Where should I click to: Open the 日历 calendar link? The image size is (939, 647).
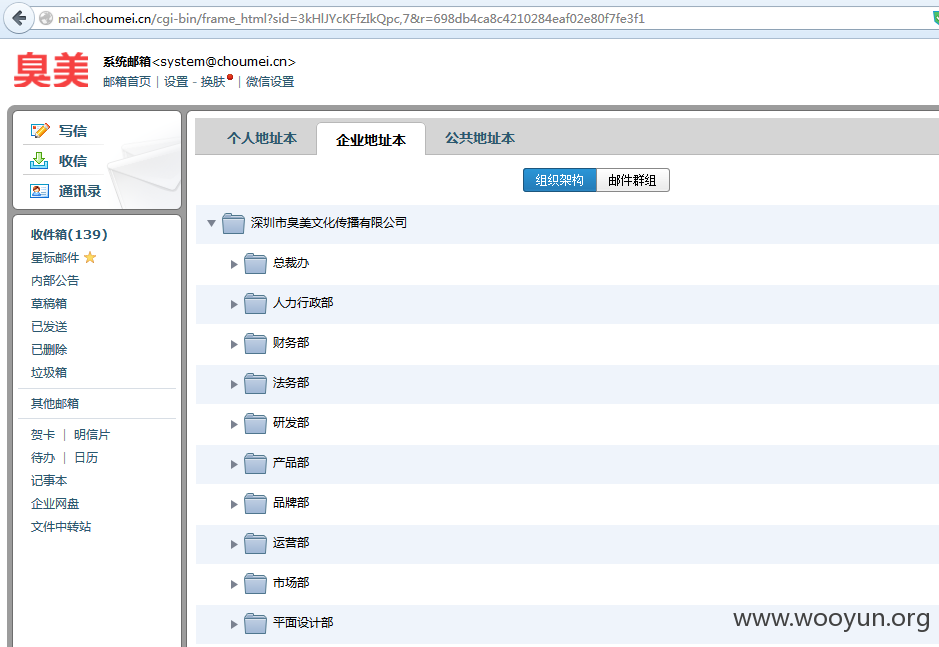(x=86, y=457)
